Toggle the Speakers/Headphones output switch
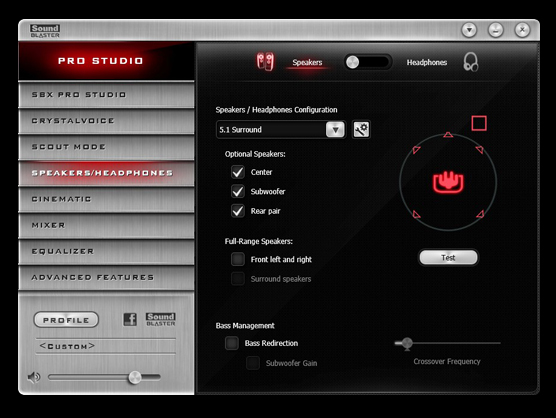 368,62
